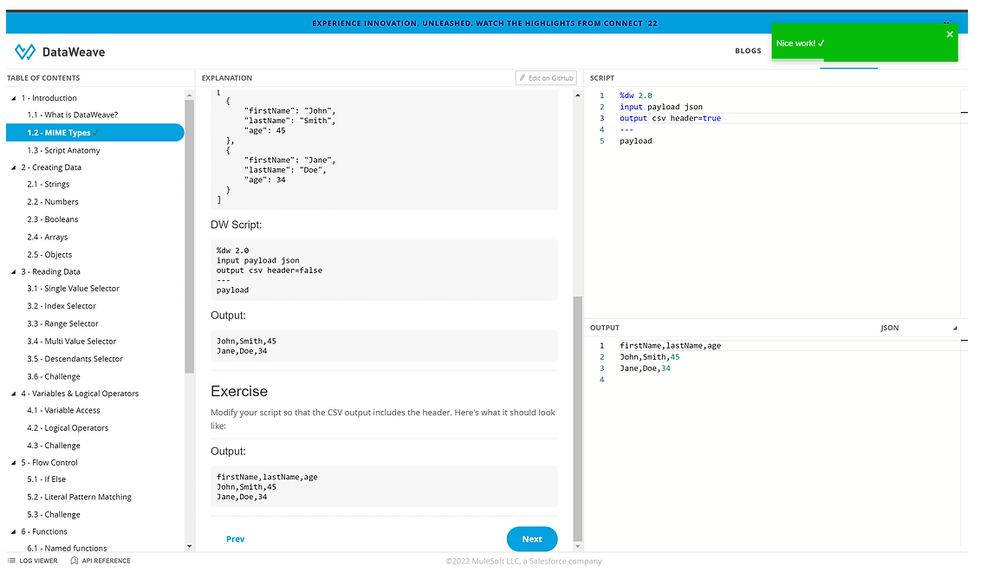Expand the OUTPUT JSON format dropdown arrow
Screen dimensions: 1000x574
point(955,328)
